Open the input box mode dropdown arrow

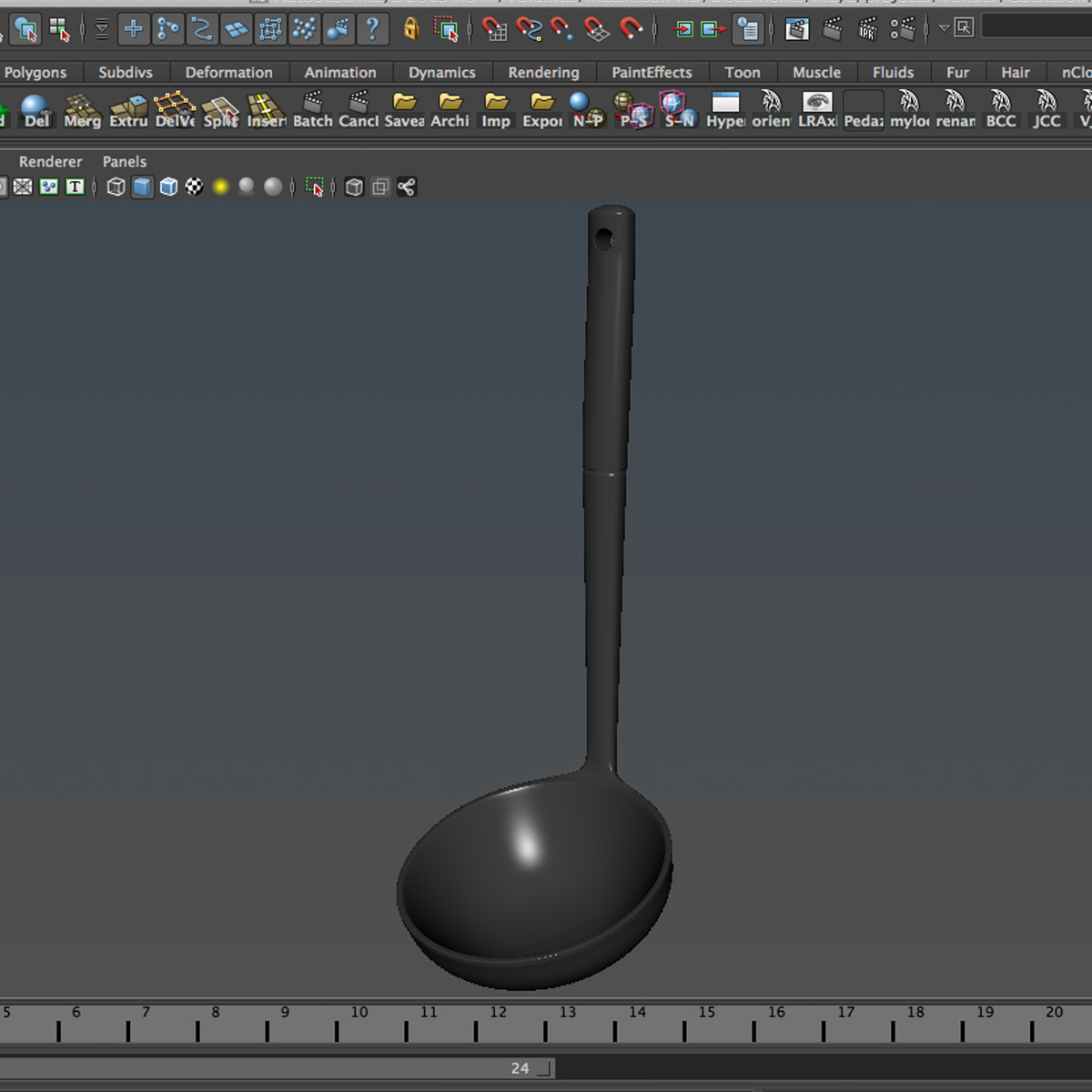(x=945, y=28)
